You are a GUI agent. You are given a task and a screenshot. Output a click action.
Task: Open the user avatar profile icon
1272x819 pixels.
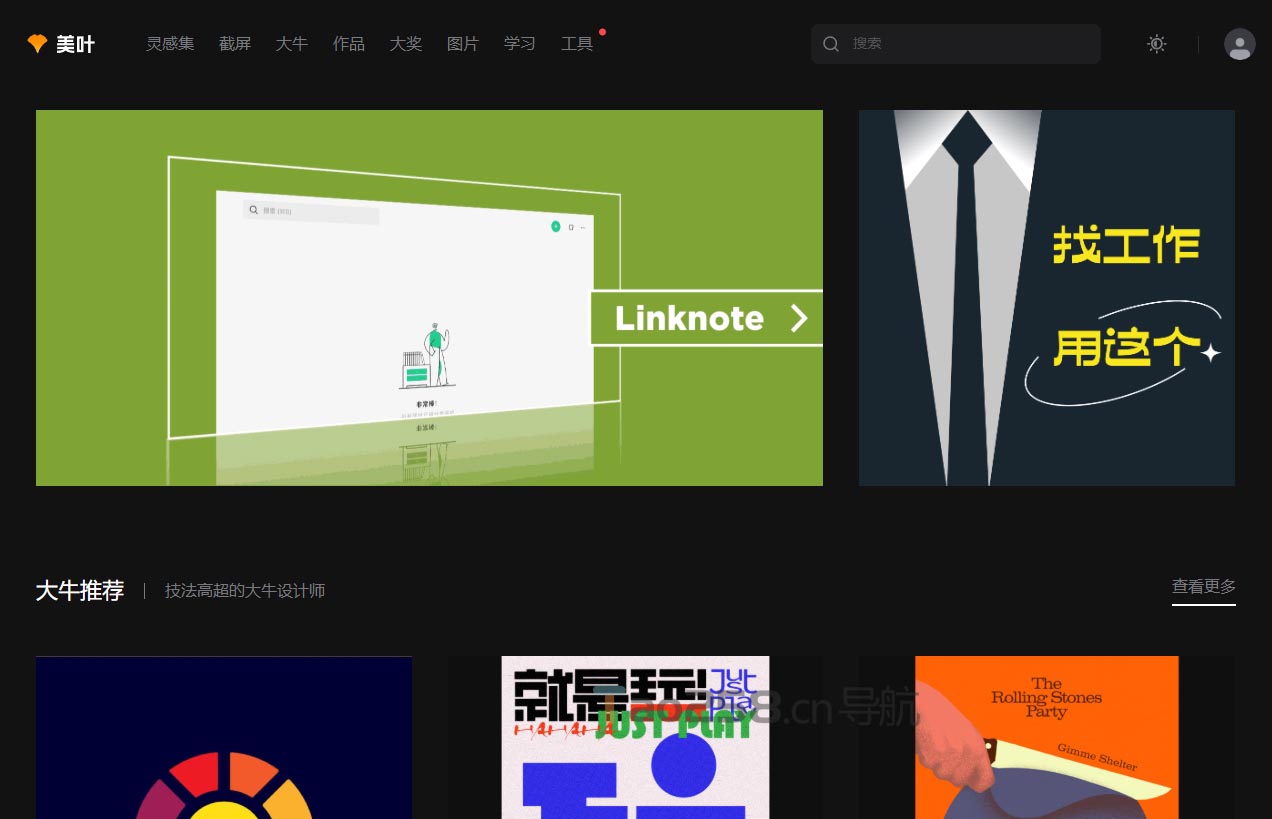pos(1240,44)
